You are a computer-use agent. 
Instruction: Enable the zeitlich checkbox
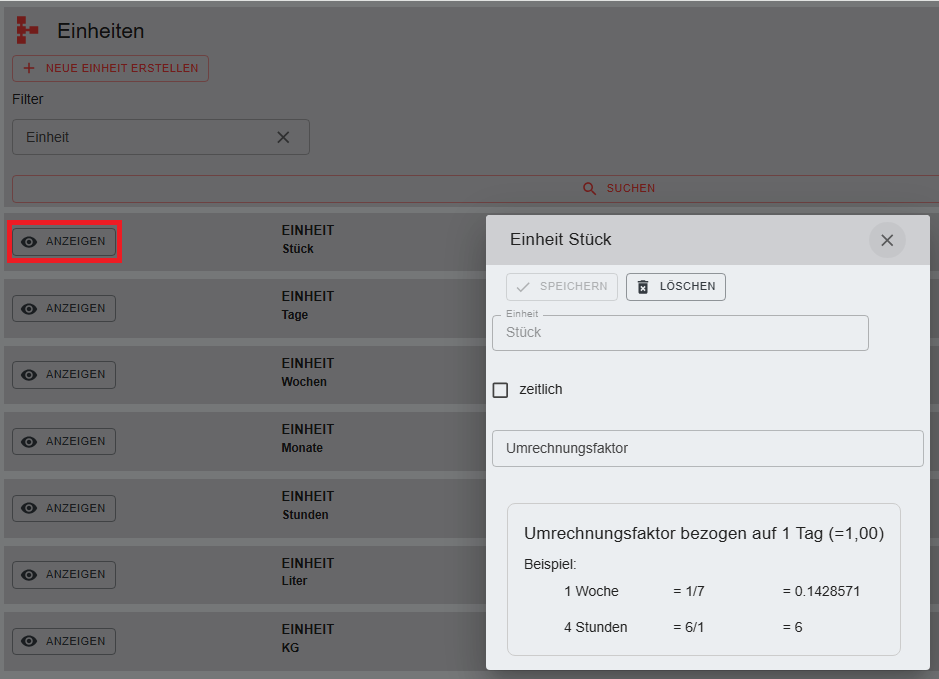pos(501,390)
